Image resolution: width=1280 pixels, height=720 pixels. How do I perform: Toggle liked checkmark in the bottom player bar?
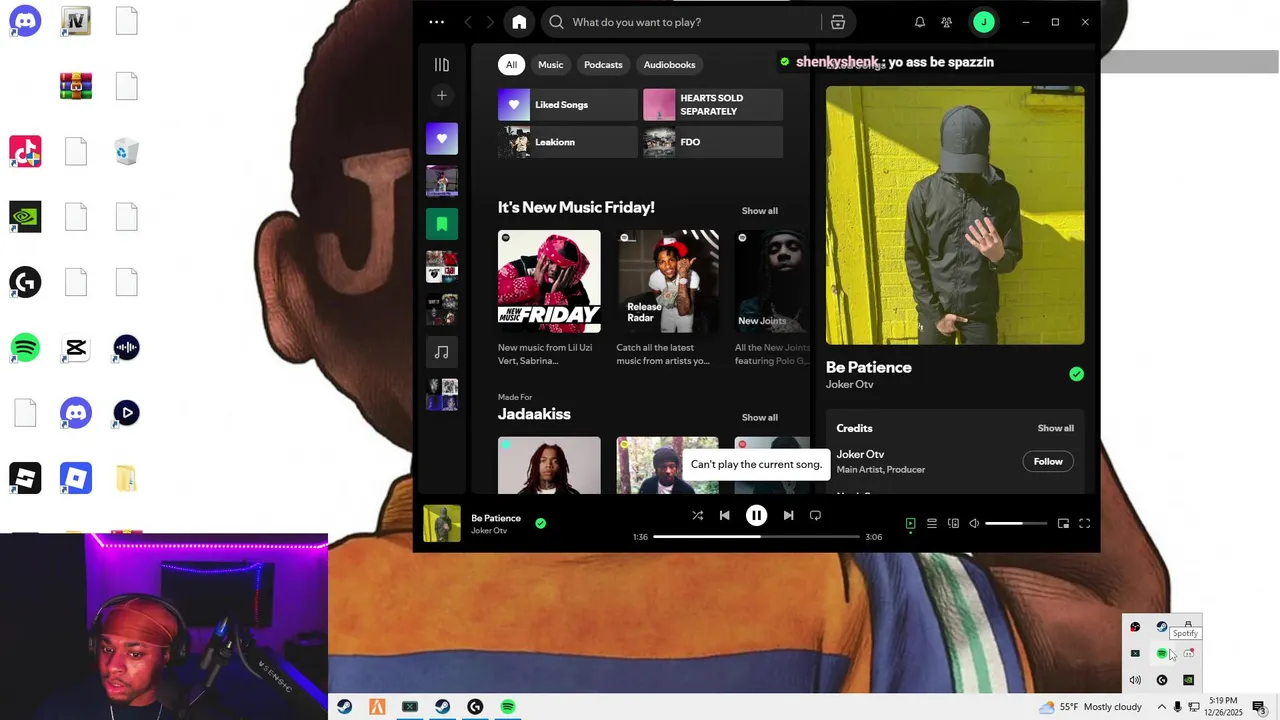pos(540,523)
